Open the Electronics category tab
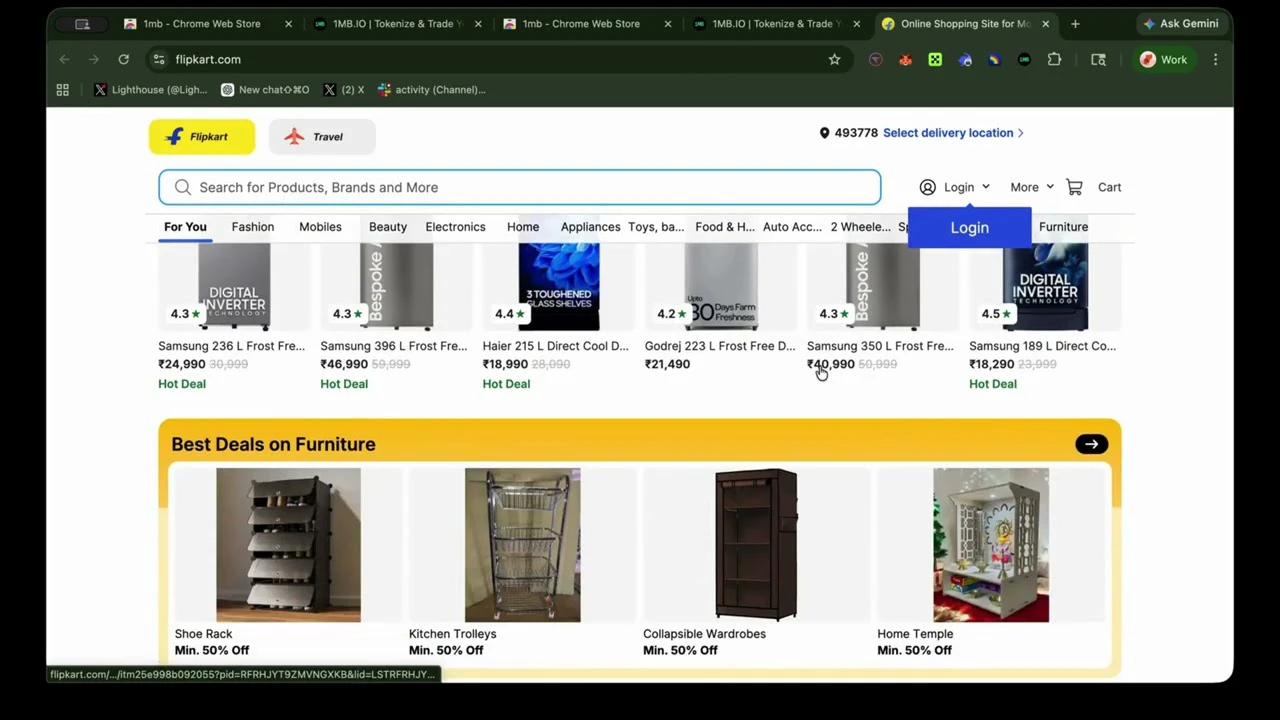Screen dimensions: 1280x720 click(x=455, y=227)
